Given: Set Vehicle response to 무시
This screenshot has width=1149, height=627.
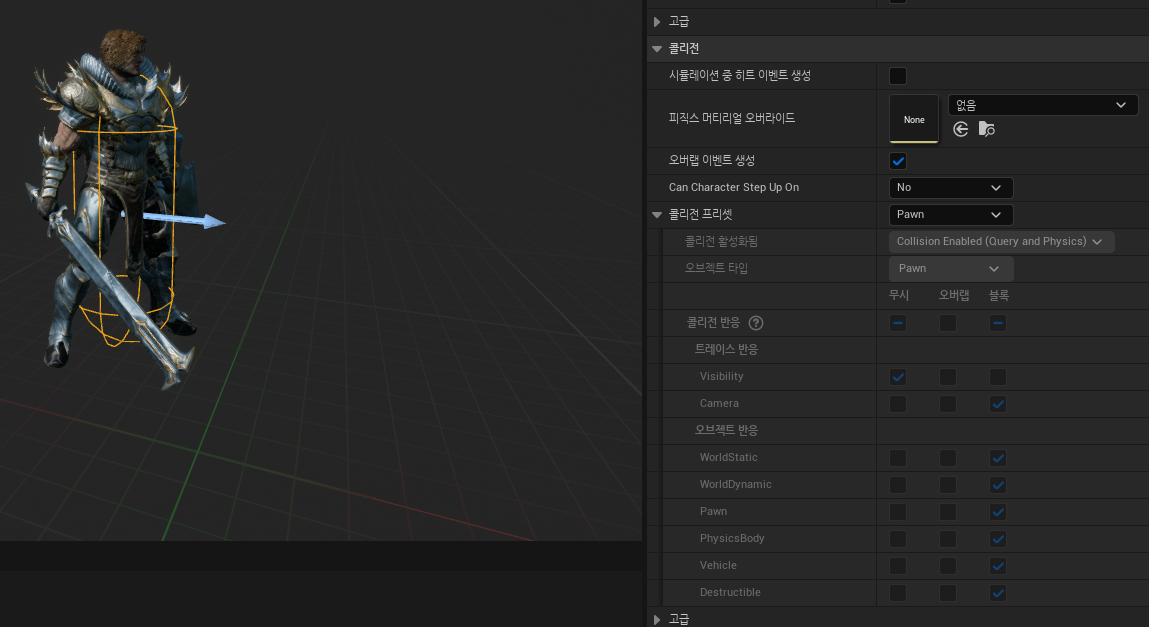Looking at the screenshot, I should tap(898, 566).
